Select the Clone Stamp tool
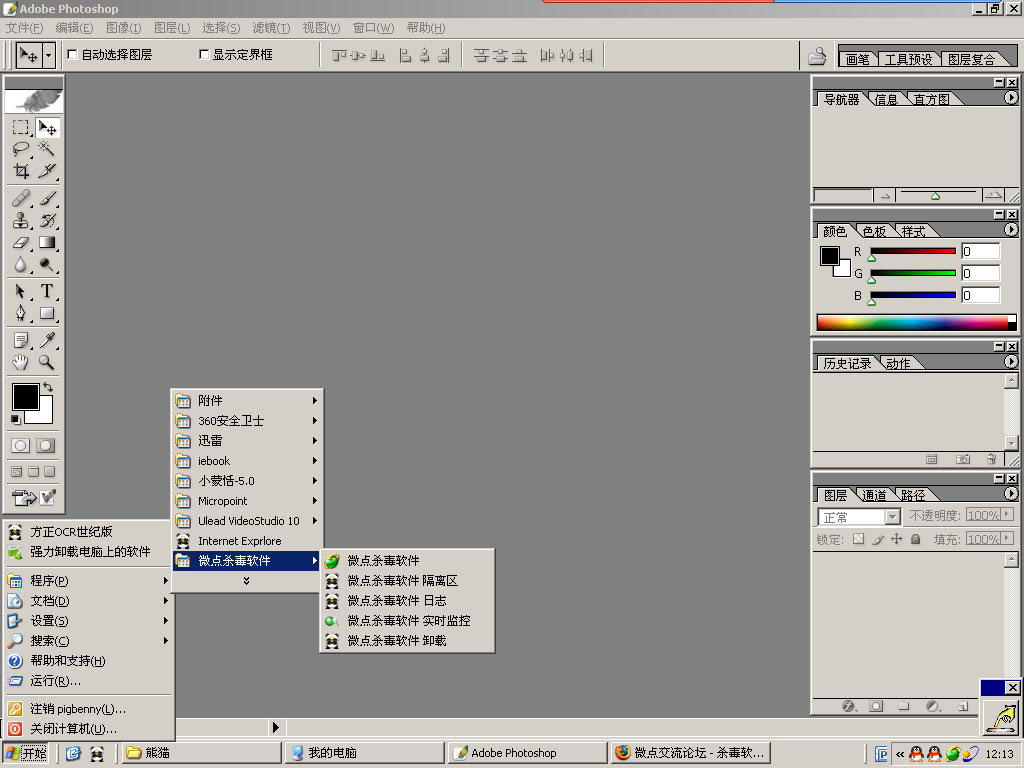The width and height of the screenshot is (1024, 768). 21,220
